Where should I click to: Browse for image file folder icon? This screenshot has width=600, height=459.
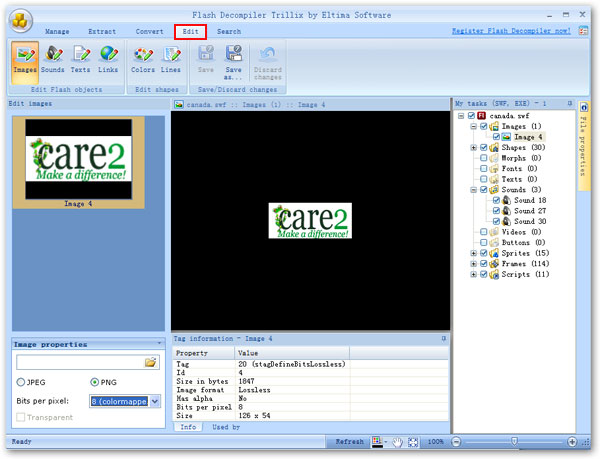click(x=151, y=362)
